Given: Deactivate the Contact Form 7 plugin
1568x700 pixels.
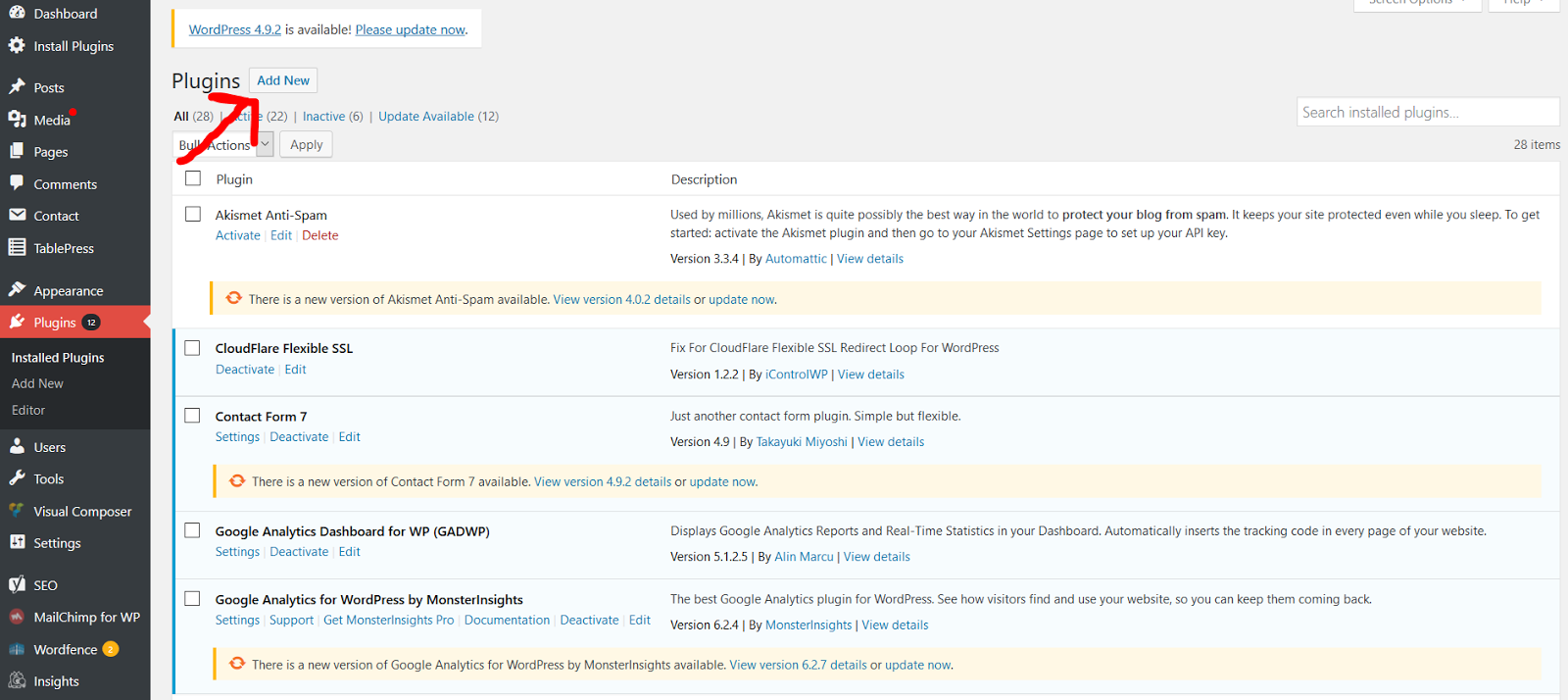Looking at the screenshot, I should (299, 437).
